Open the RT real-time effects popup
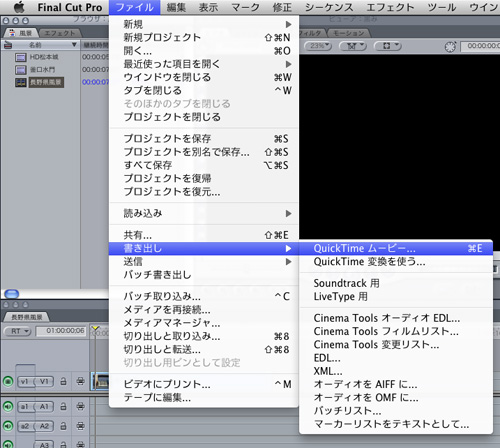 coord(17,331)
